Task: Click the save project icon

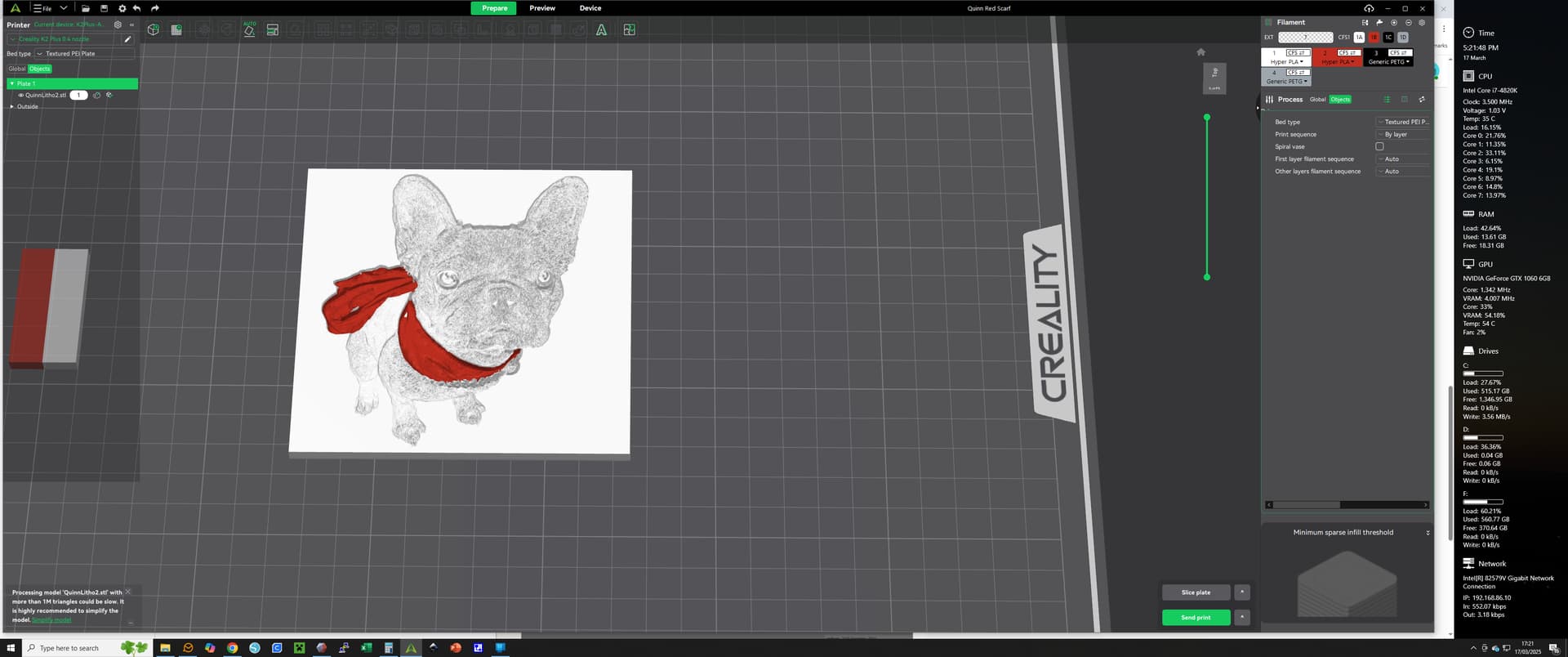Action: pyautogui.click(x=104, y=8)
